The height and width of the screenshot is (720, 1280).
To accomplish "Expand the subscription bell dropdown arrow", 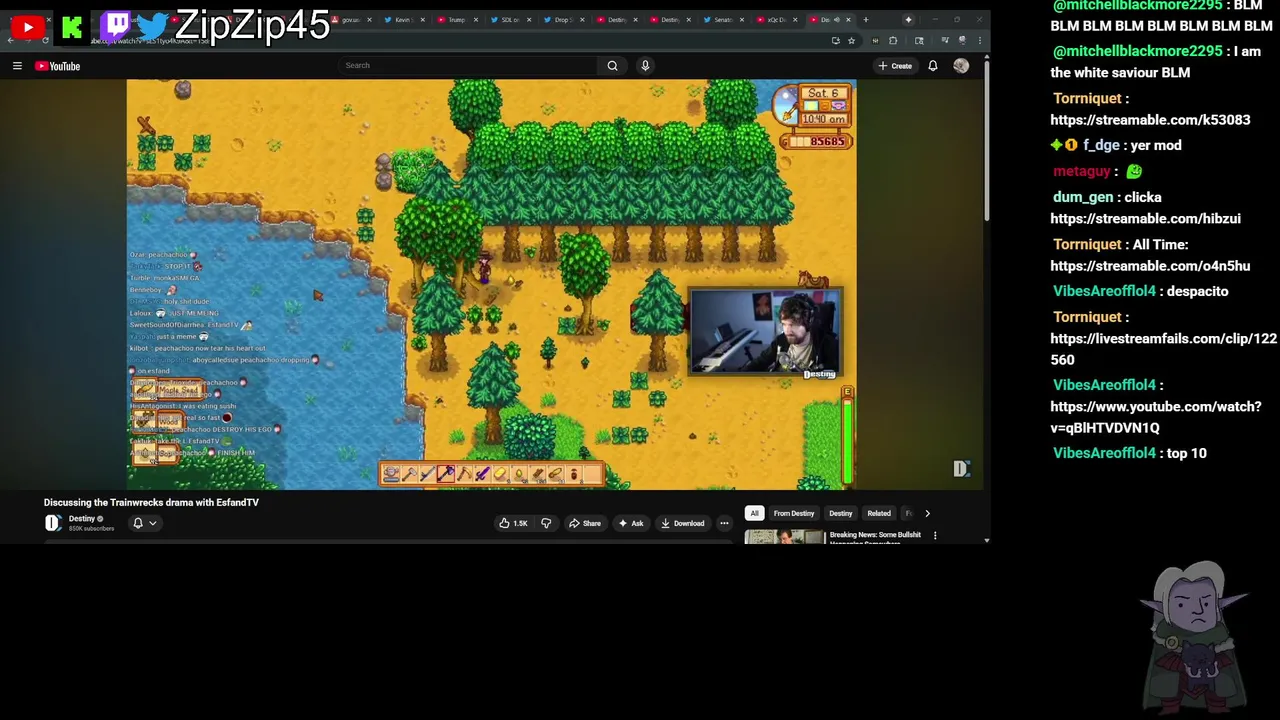I will click(153, 523).
